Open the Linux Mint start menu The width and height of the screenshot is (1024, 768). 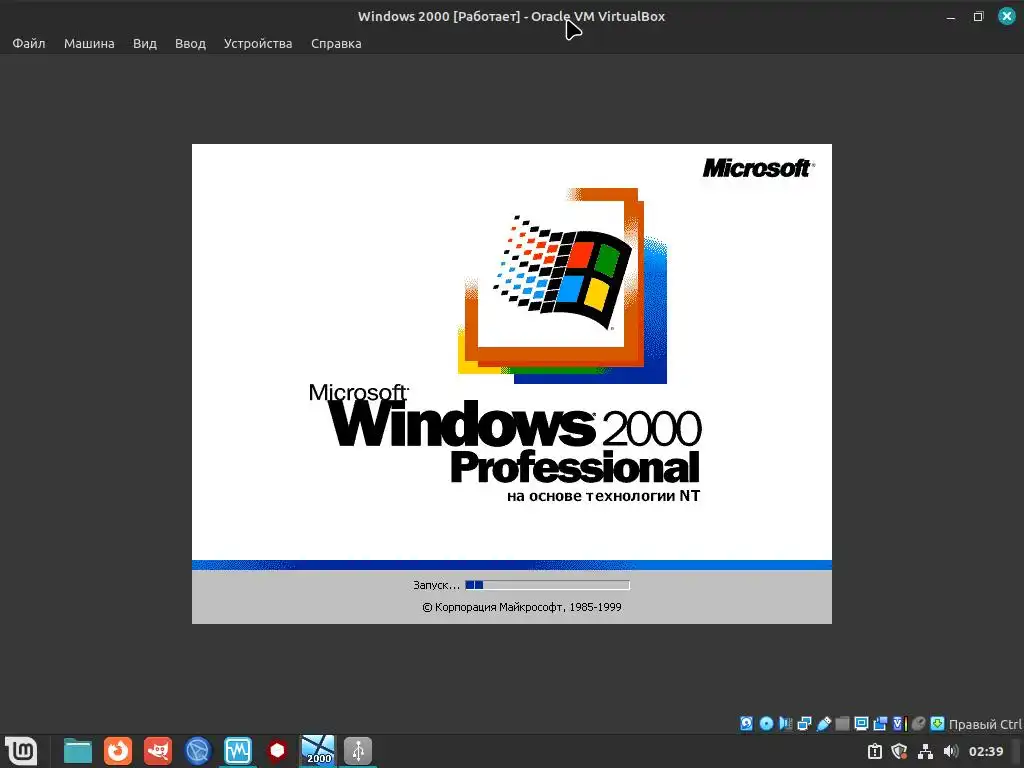[21, 750]
